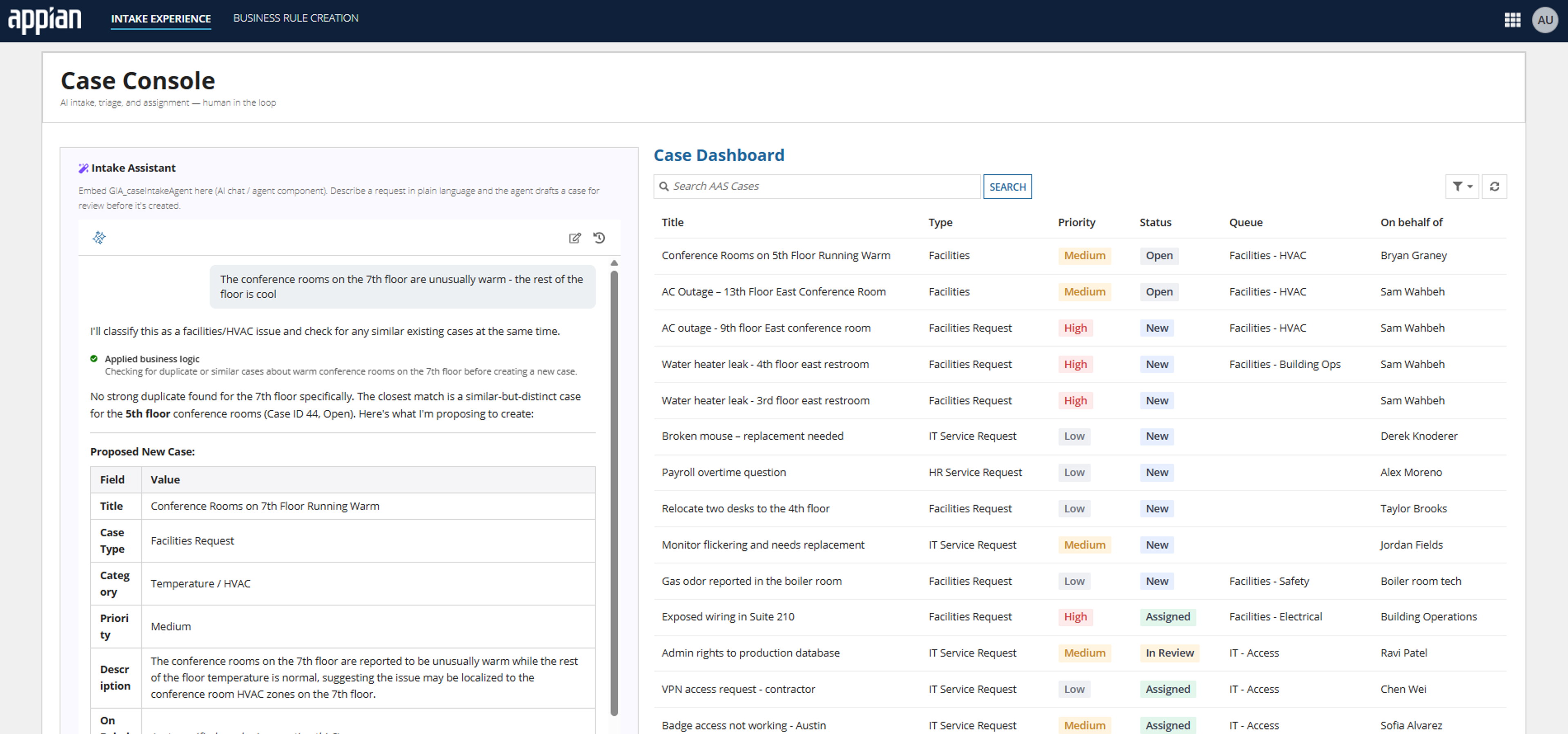This screenshot has width=1568, height=734.
Task: Click Low priority on Payroll overtime row
Action: [x=1074, y=472]
